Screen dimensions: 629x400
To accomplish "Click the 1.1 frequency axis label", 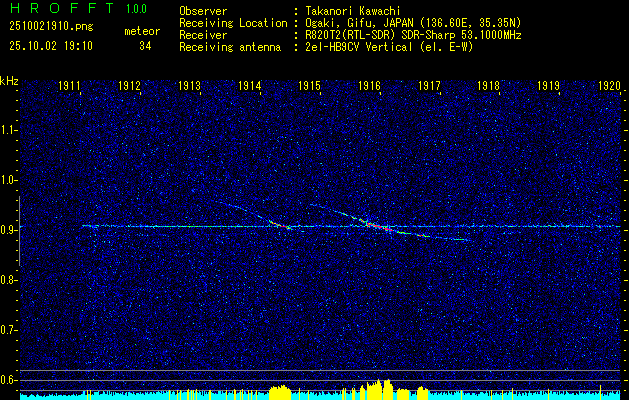I will [8, 130].
